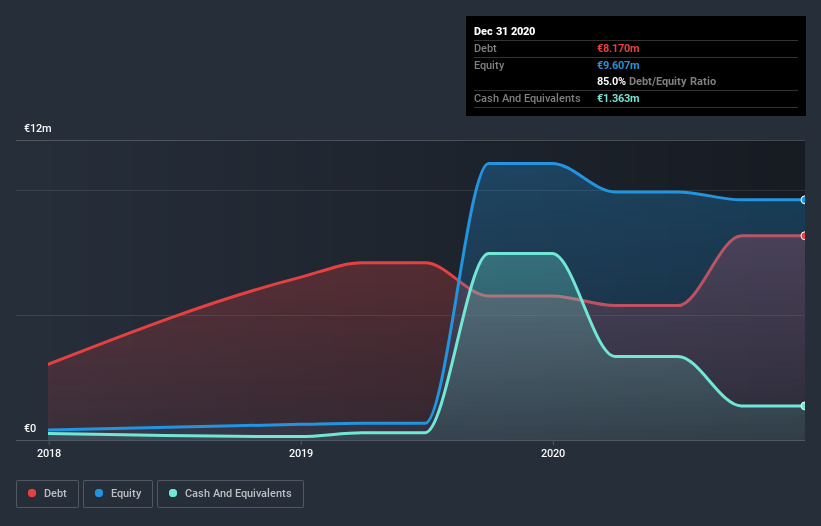The height and width of the screenshot is (526, 821).
Task: Click the €9.607m equity value
Action: 618,65
